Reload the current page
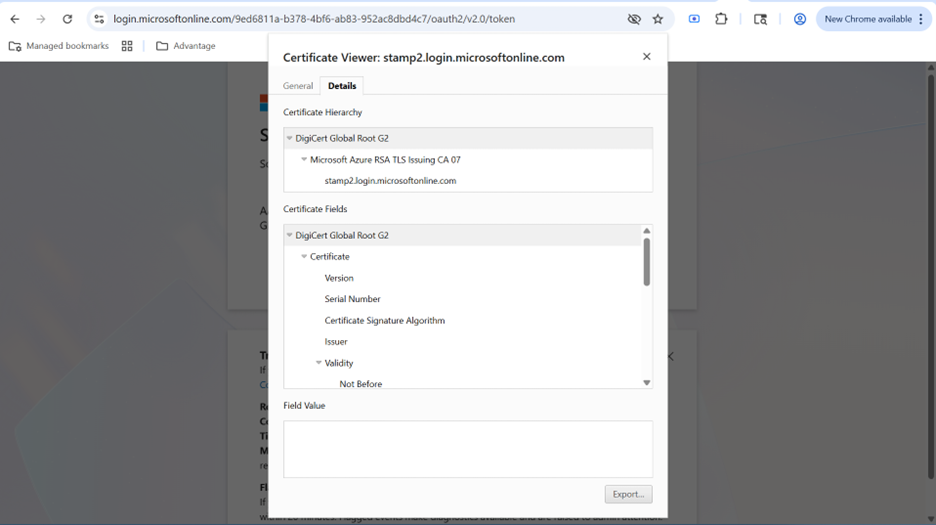This screenshot has height=525, width=936. click(67, 19)
